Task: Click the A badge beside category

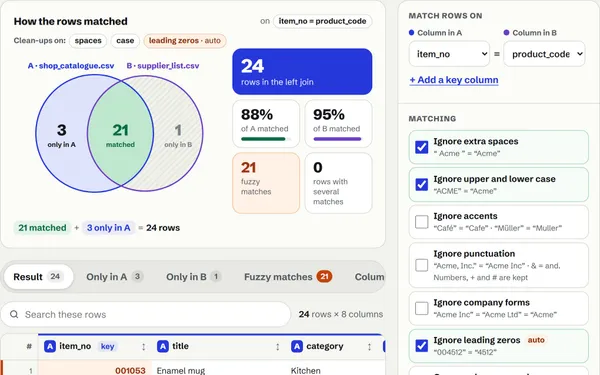Action: click(x=297, y=346)
